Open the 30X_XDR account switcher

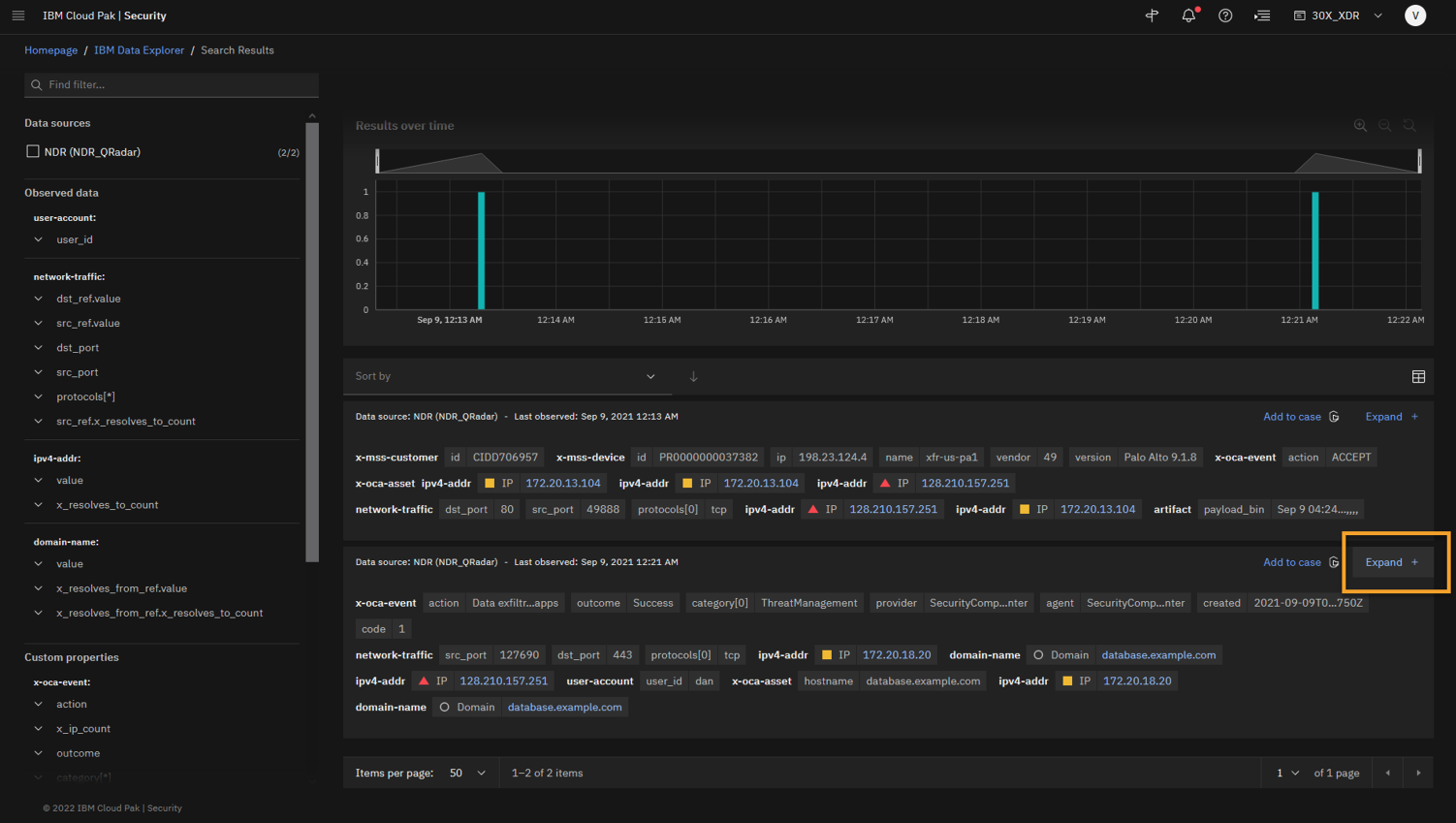[x=1339, y=16]
